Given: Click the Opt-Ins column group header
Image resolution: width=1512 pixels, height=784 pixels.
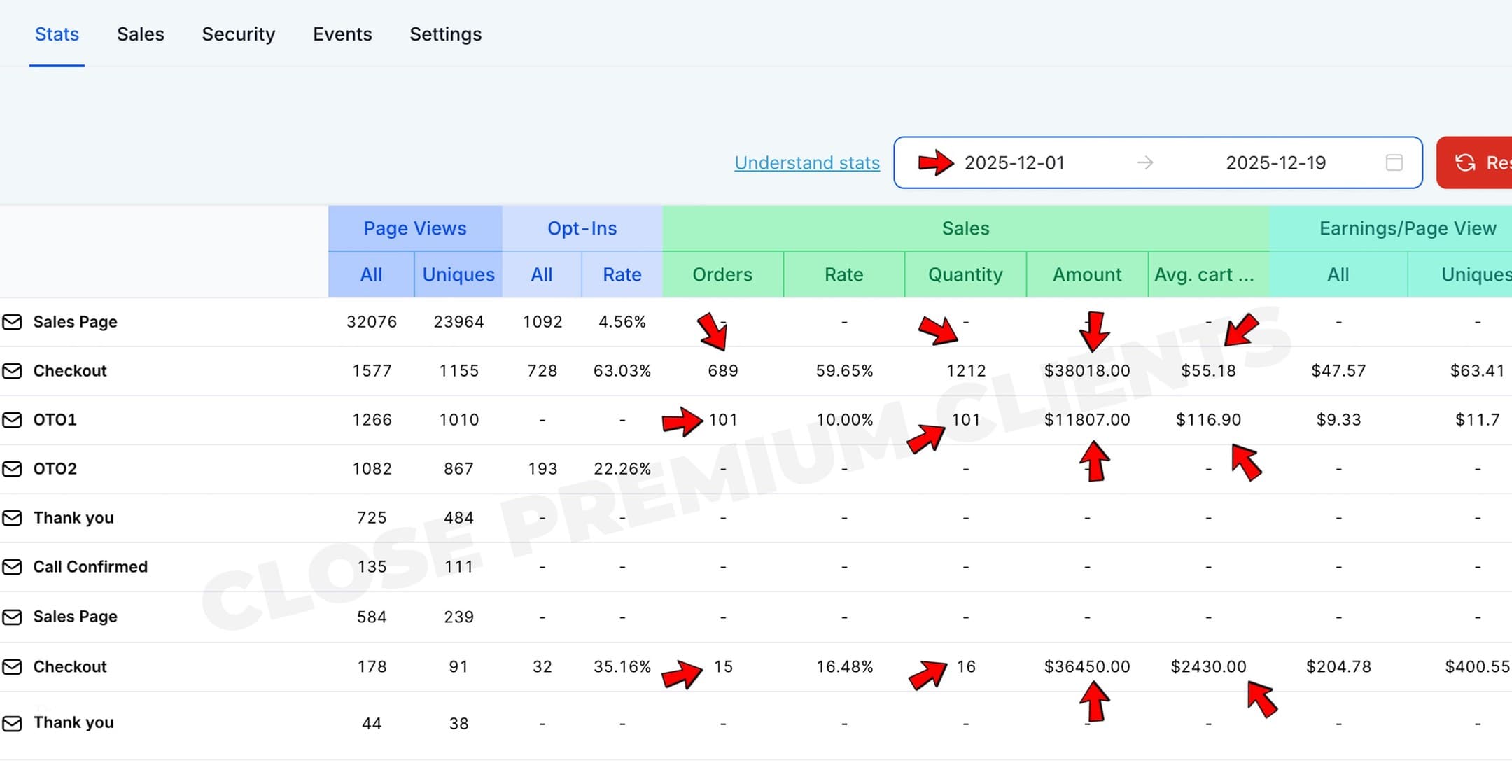Looking at the screenshot, I should pyautogui.click(x=582, y=228).
